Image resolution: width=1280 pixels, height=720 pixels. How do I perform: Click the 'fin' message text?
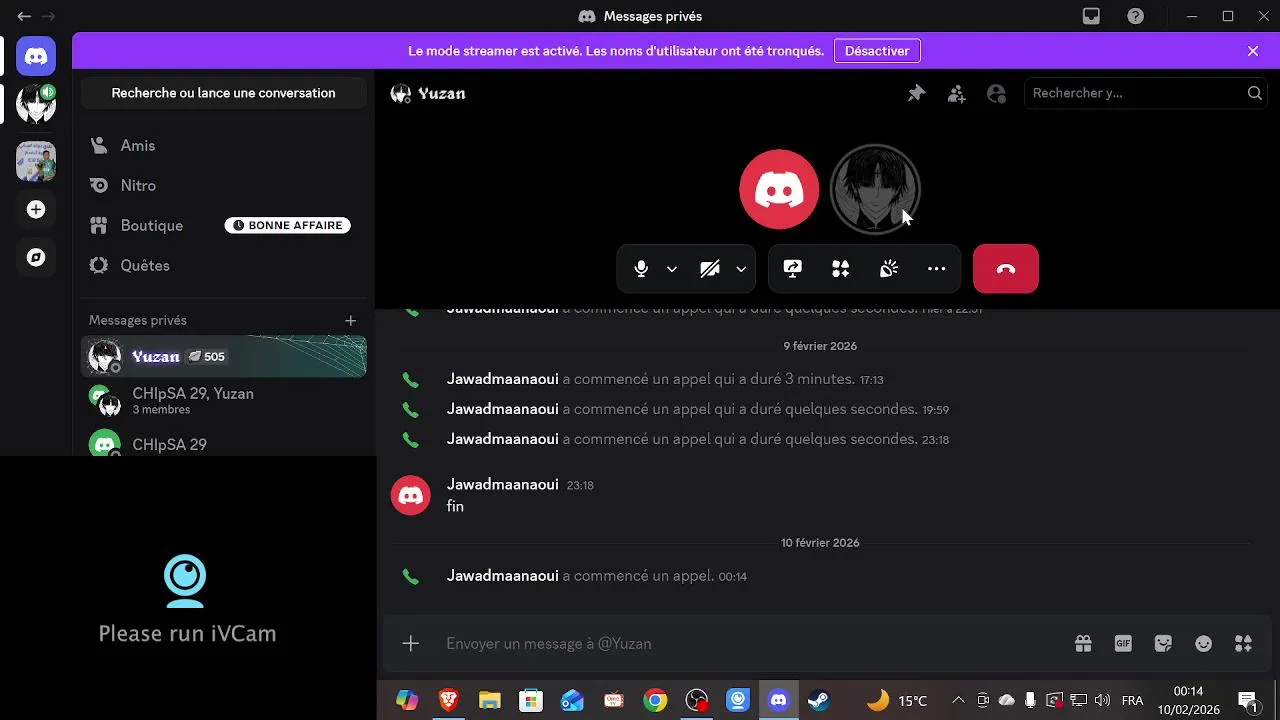pos(455,506)
